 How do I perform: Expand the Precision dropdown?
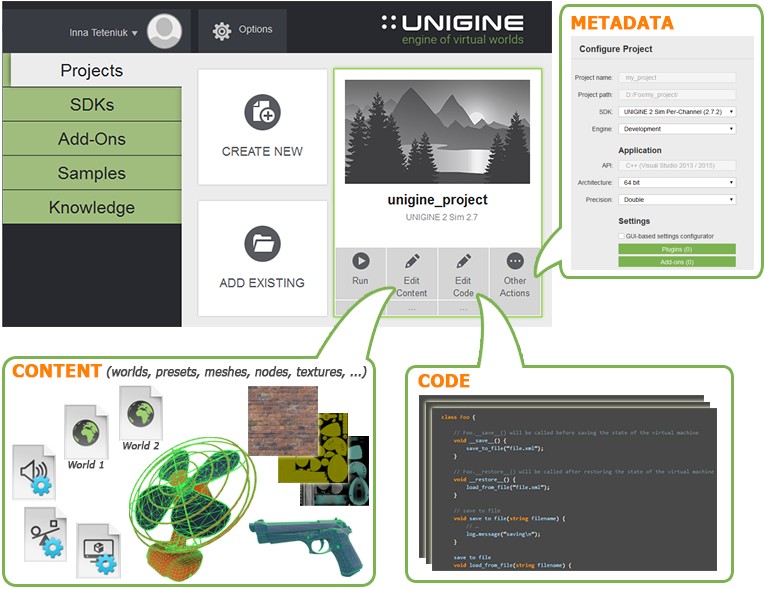[x=677, y=199]
